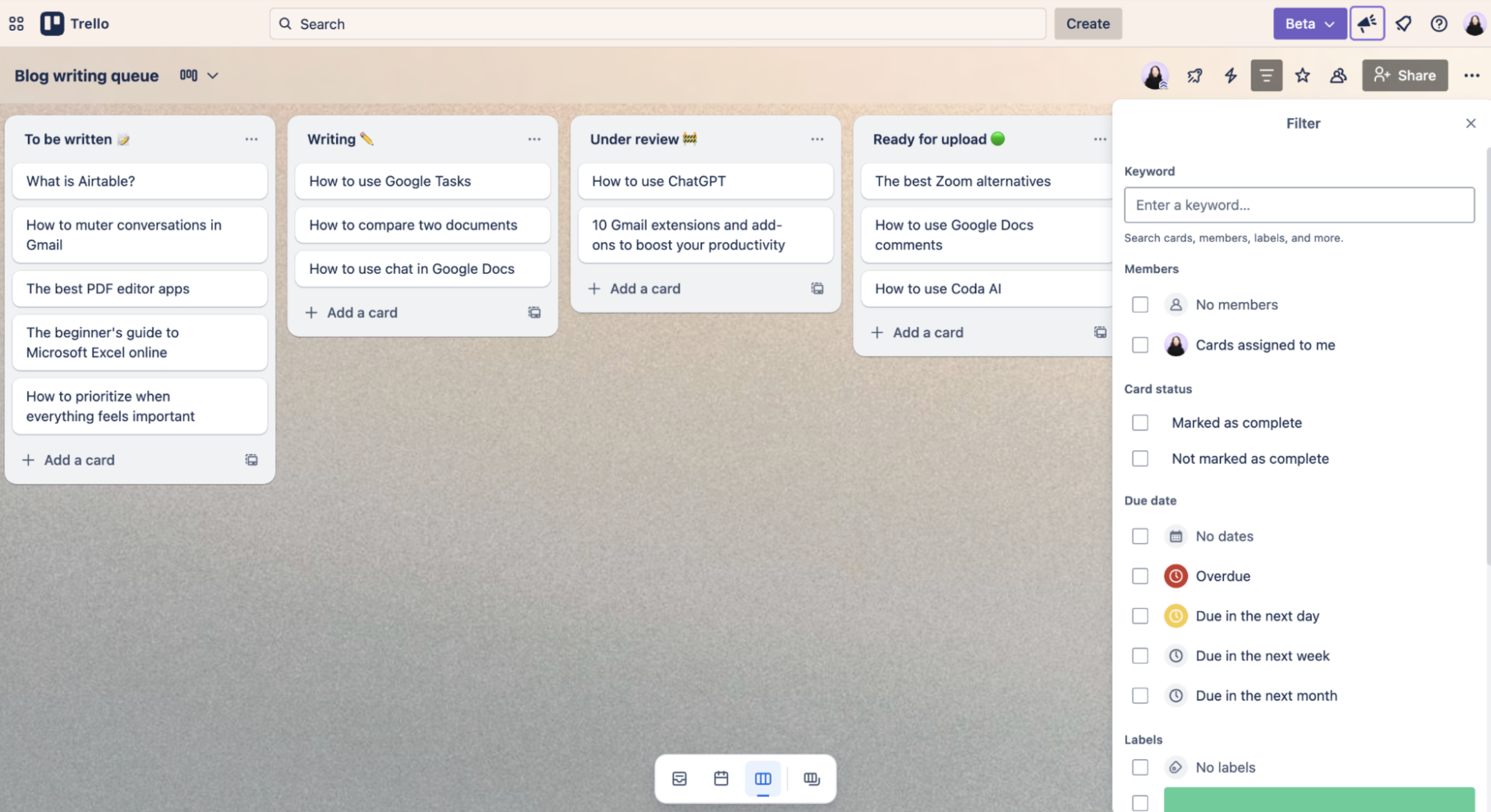Open the What is Airtable? card
1491x812 pixels.
[x=139, y=181]
